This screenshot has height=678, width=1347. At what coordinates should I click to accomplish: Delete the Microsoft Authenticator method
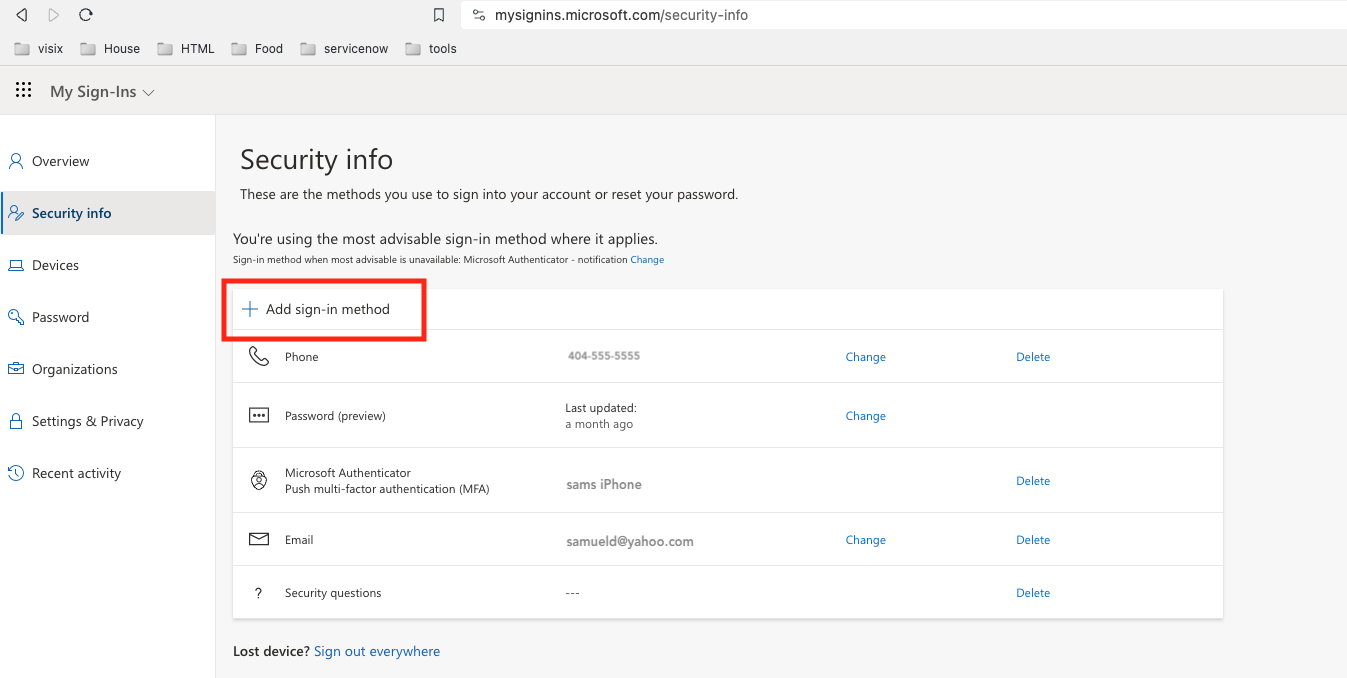point(1033,481)
